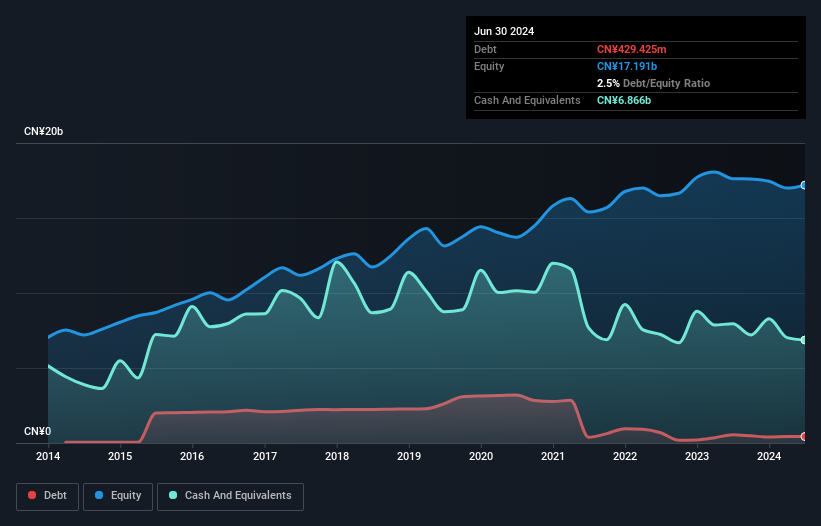Click the Jun 30 2024 tooltip date
The image size is (821, 526).
click(504, 31)
